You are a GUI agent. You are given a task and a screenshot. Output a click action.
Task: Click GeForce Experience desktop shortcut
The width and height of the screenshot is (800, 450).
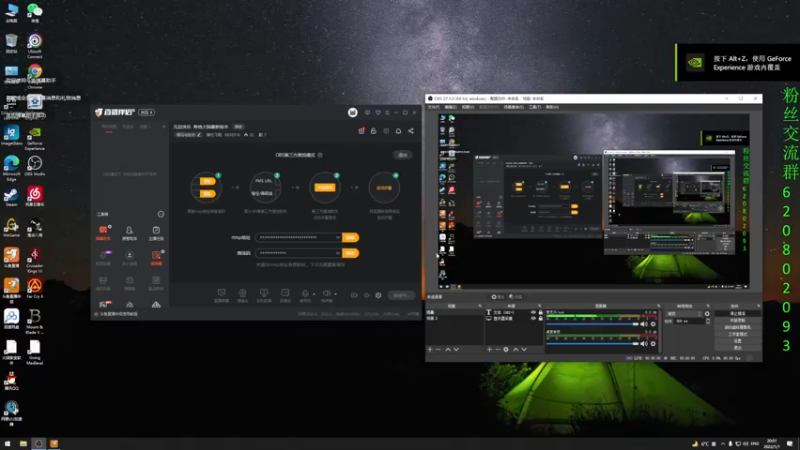[x=35, y=137]
